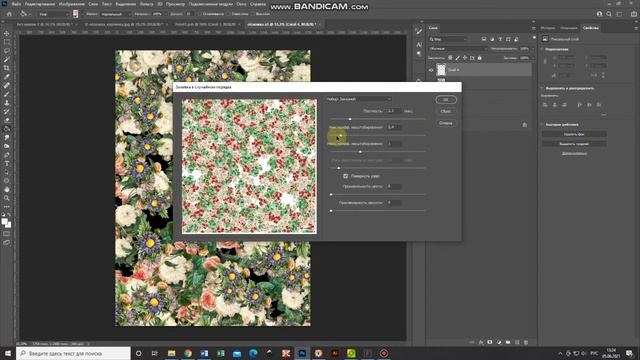Select the Horizontal Type tool
This screenshot has height=360, width=640.
click(x=7, y=164)
